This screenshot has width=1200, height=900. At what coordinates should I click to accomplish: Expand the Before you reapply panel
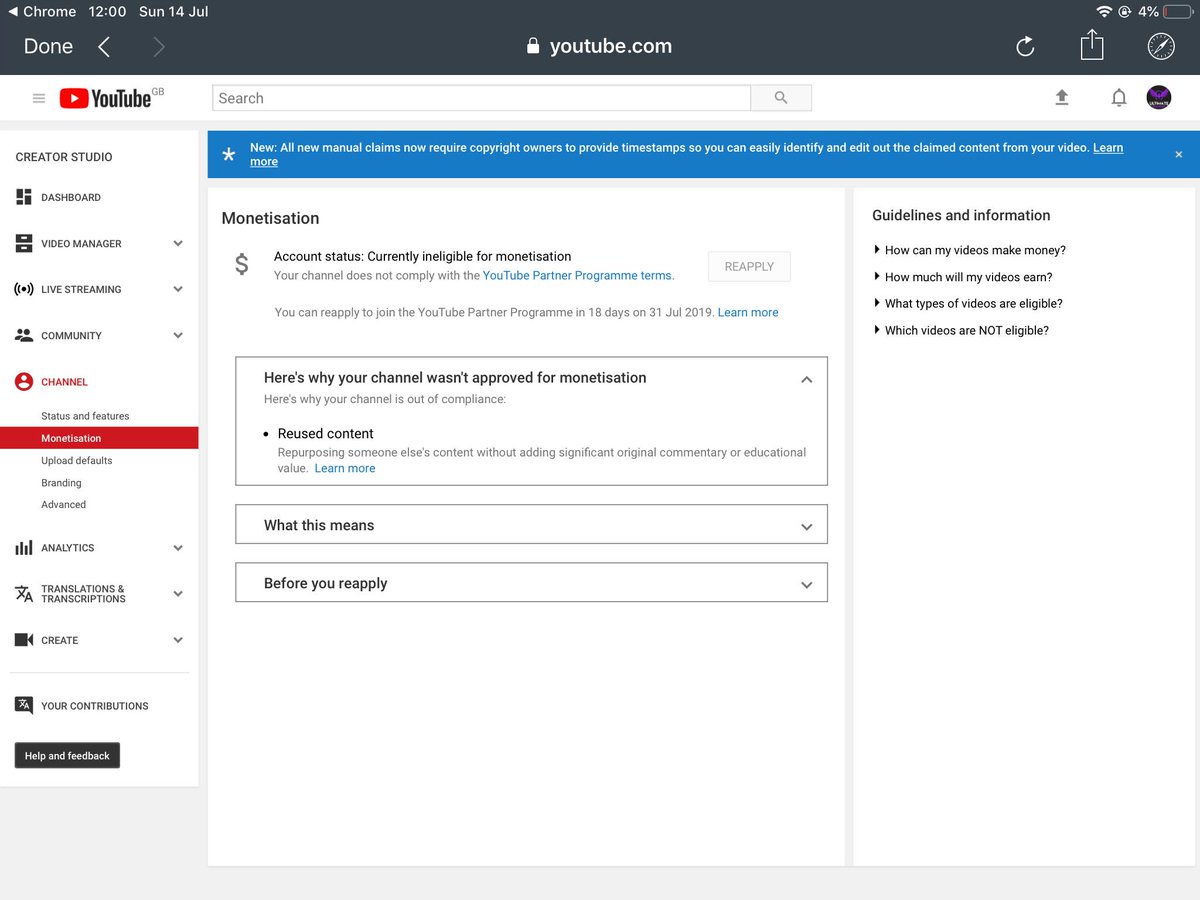click(807, 585)
